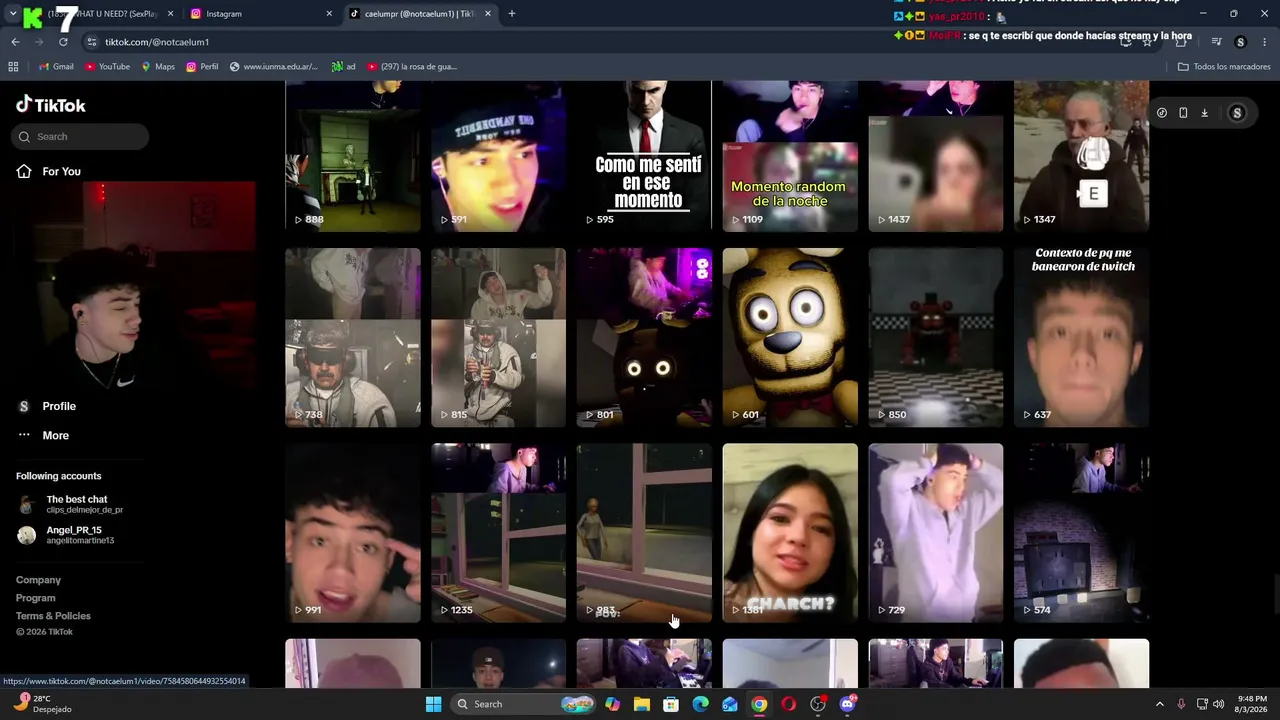
Task: Open the weather widget showing 28°C
Action: (42, 704)
